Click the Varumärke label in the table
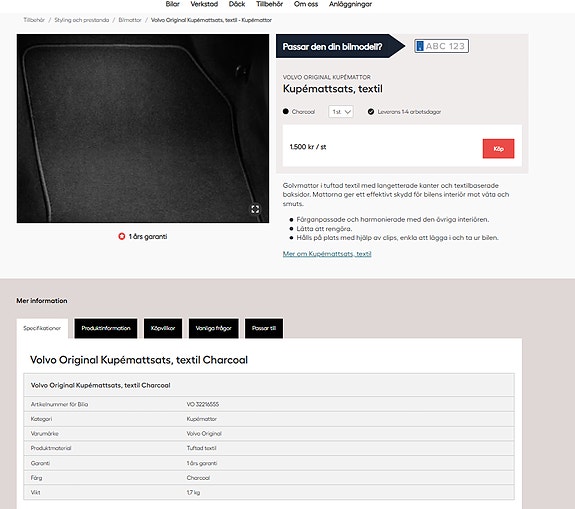The width and height of the screenshot is (575, 509). [45, 433]
